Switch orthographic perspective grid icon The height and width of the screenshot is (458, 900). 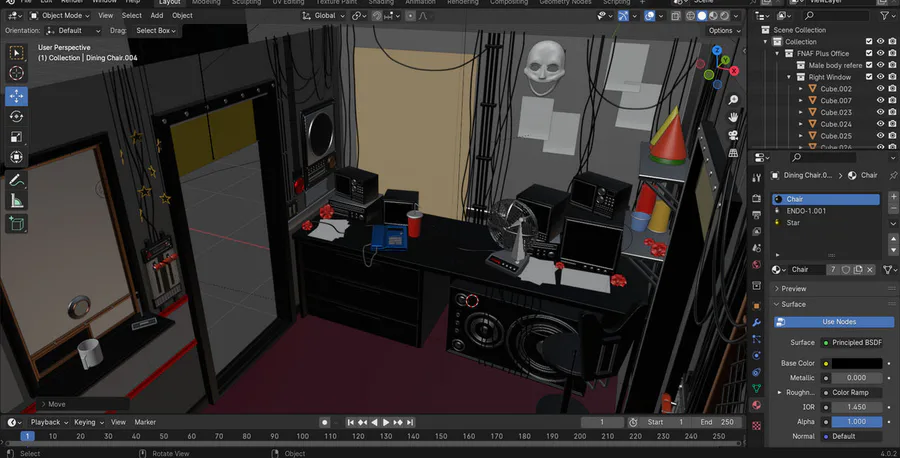click(x=733, y=153)
